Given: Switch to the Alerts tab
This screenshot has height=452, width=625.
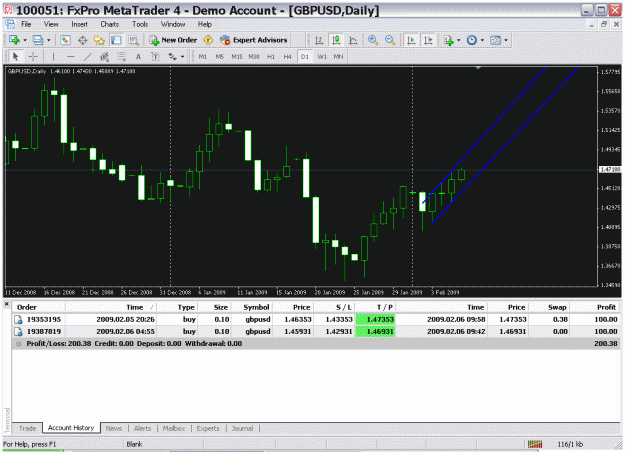Looking at the screenshot, I should click(x=142, y=428).
